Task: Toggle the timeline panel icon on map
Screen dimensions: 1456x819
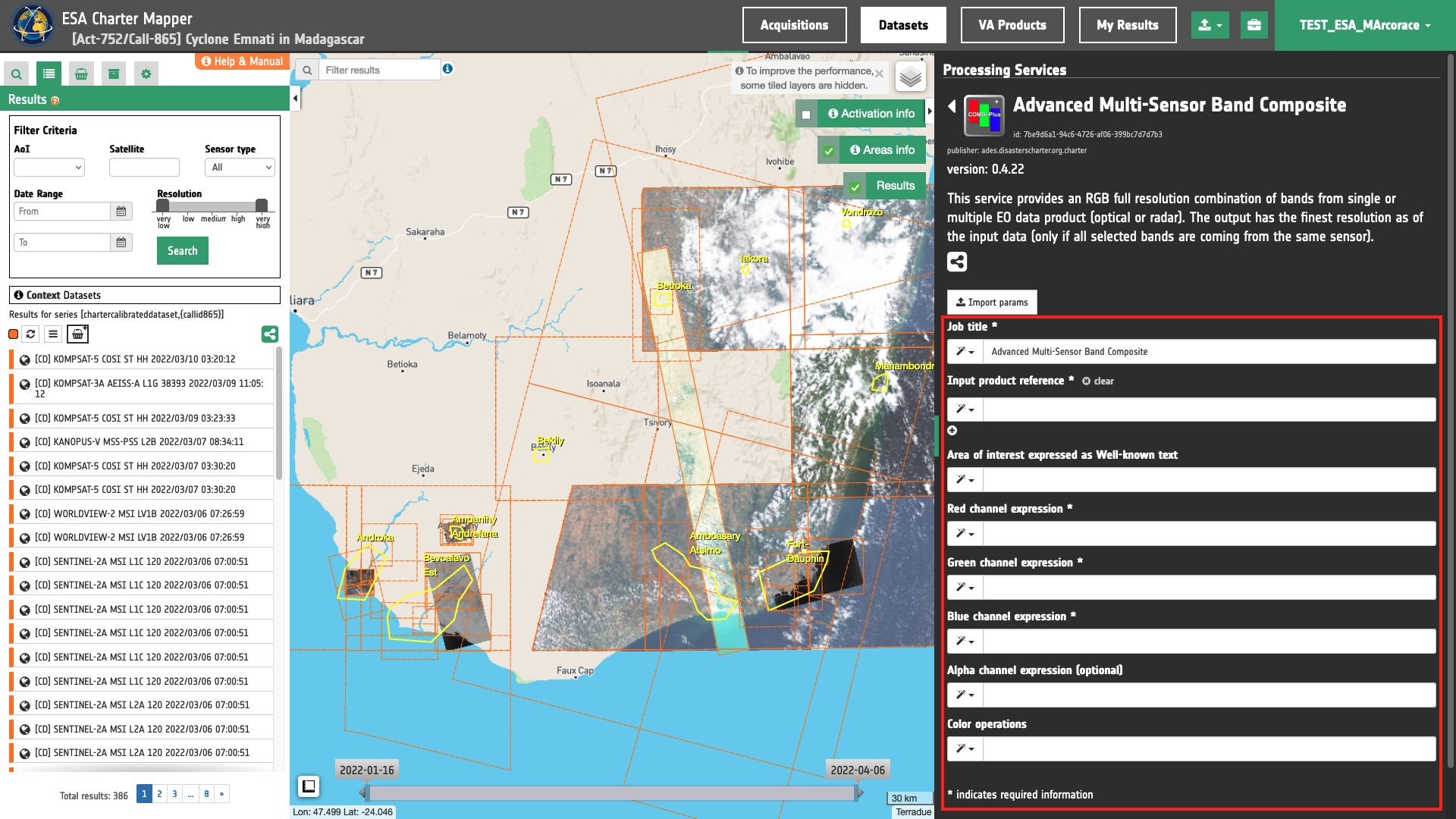Action: [x=309, y=786]
